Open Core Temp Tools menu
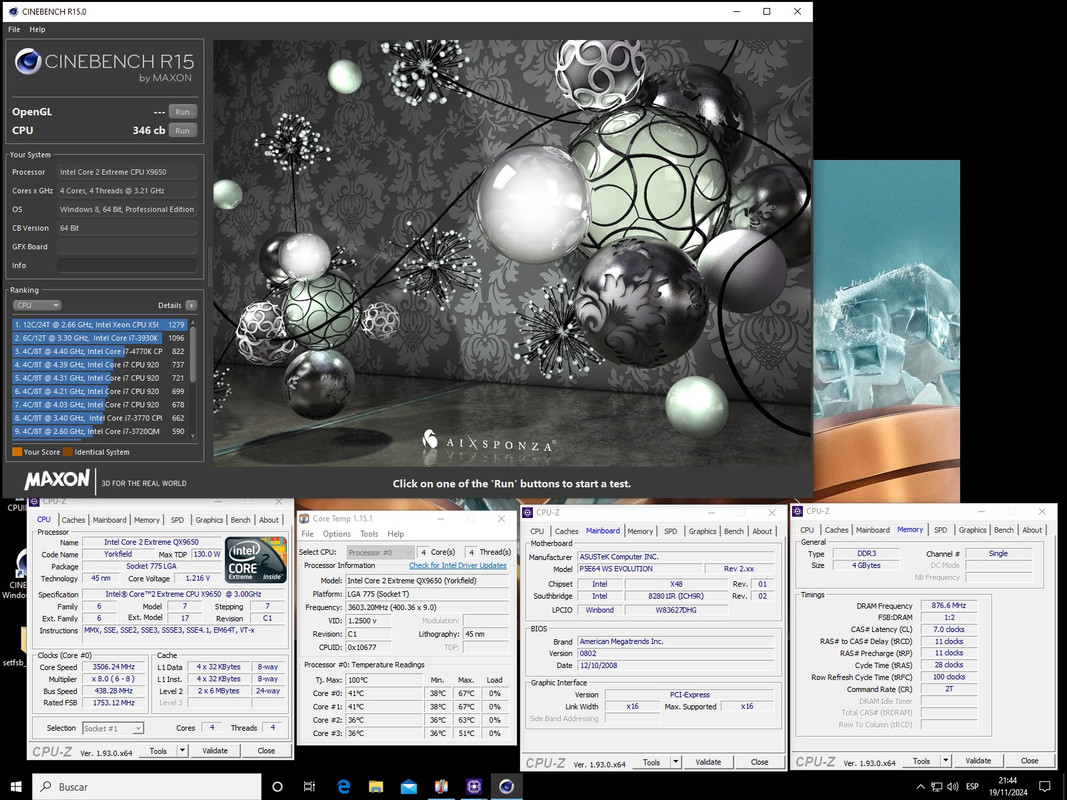This screenshot has width=1067, height=800. (x=369, y=534)
